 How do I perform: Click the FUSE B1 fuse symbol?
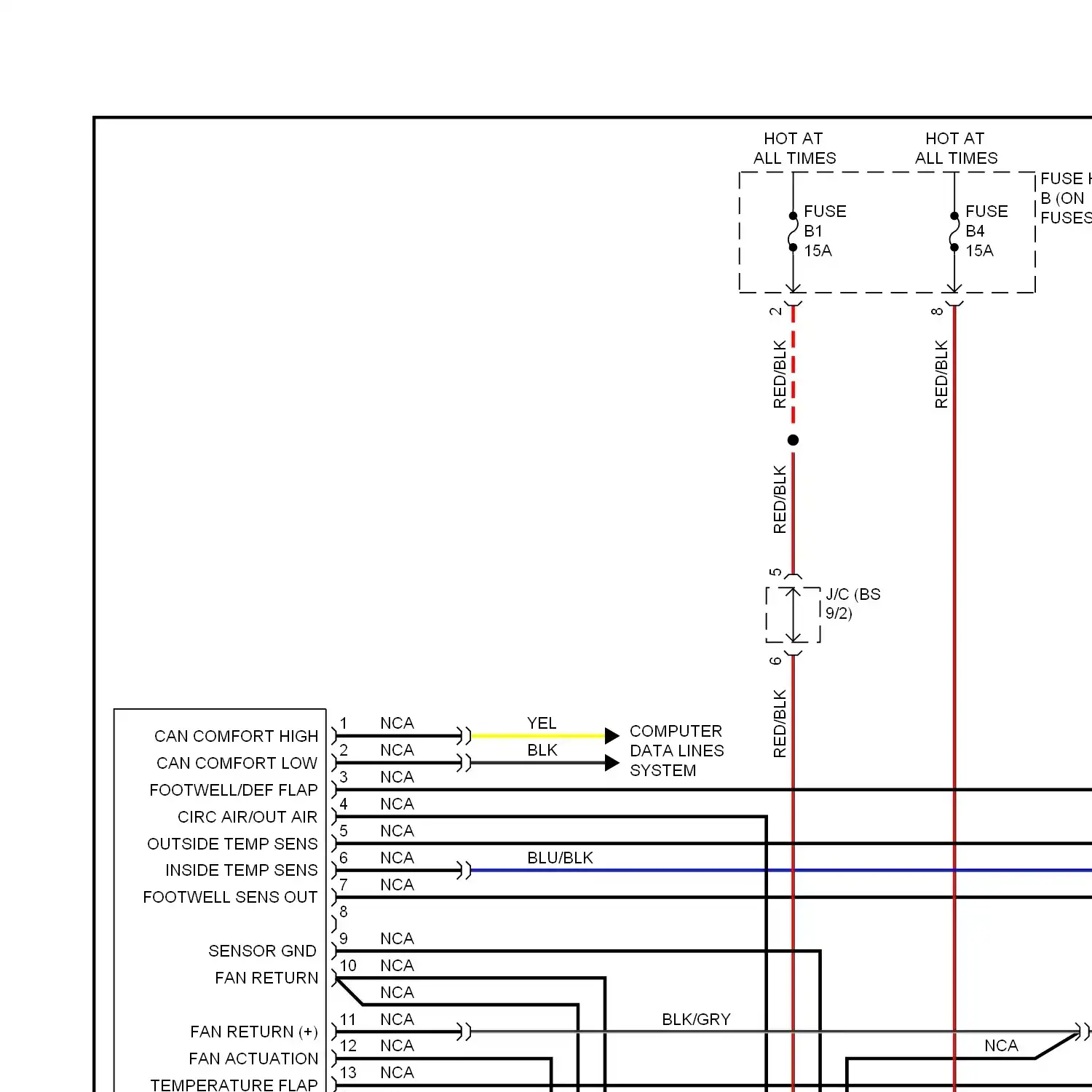click(794, 232)
